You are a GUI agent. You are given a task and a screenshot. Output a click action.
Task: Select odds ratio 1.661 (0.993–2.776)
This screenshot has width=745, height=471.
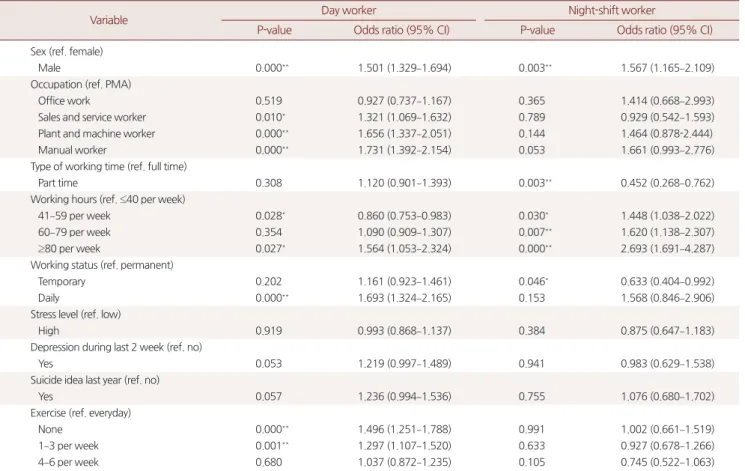point(668,150)
